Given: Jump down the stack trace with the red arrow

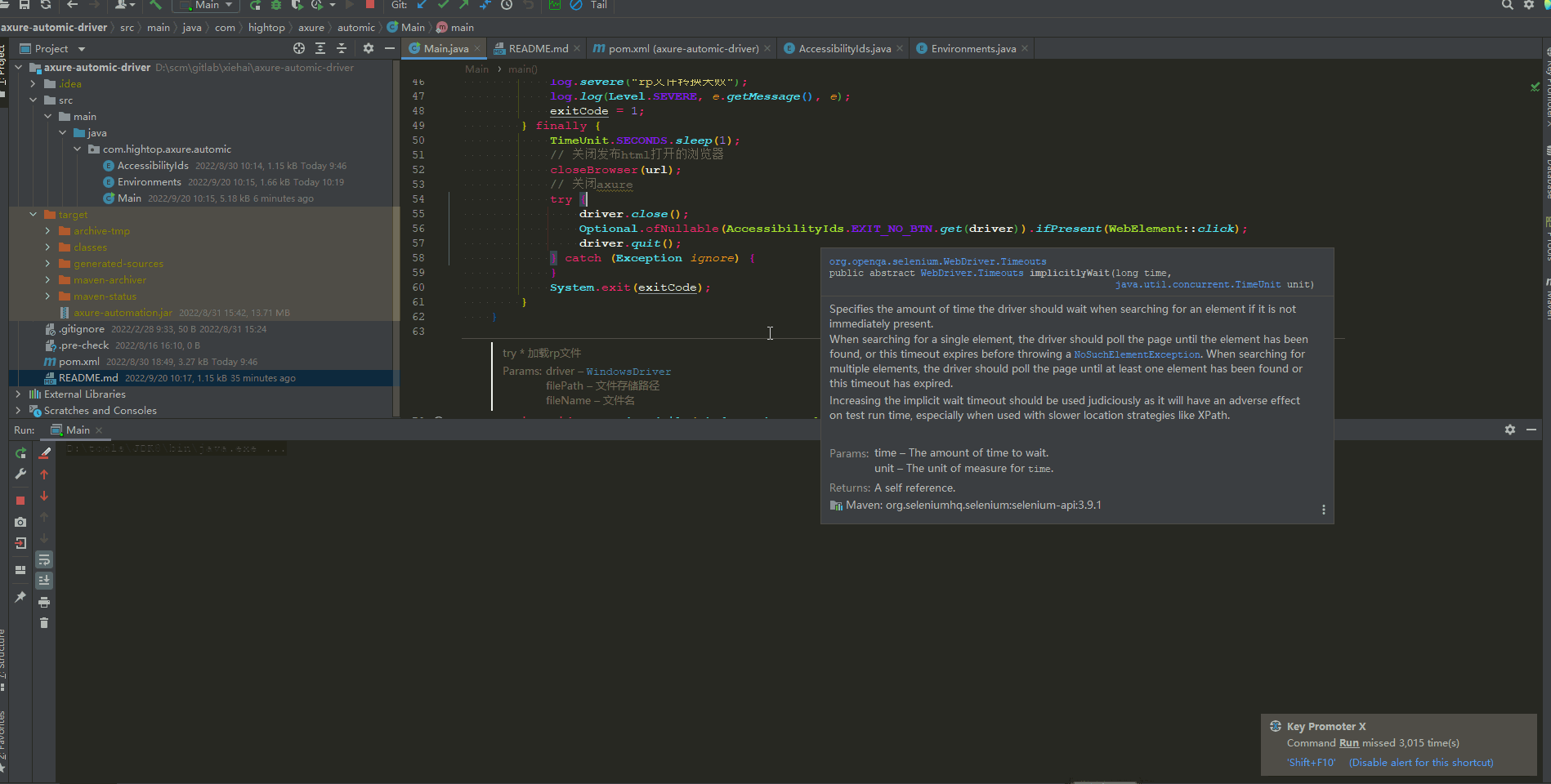Looking at the screenshot, I should 45,496.
